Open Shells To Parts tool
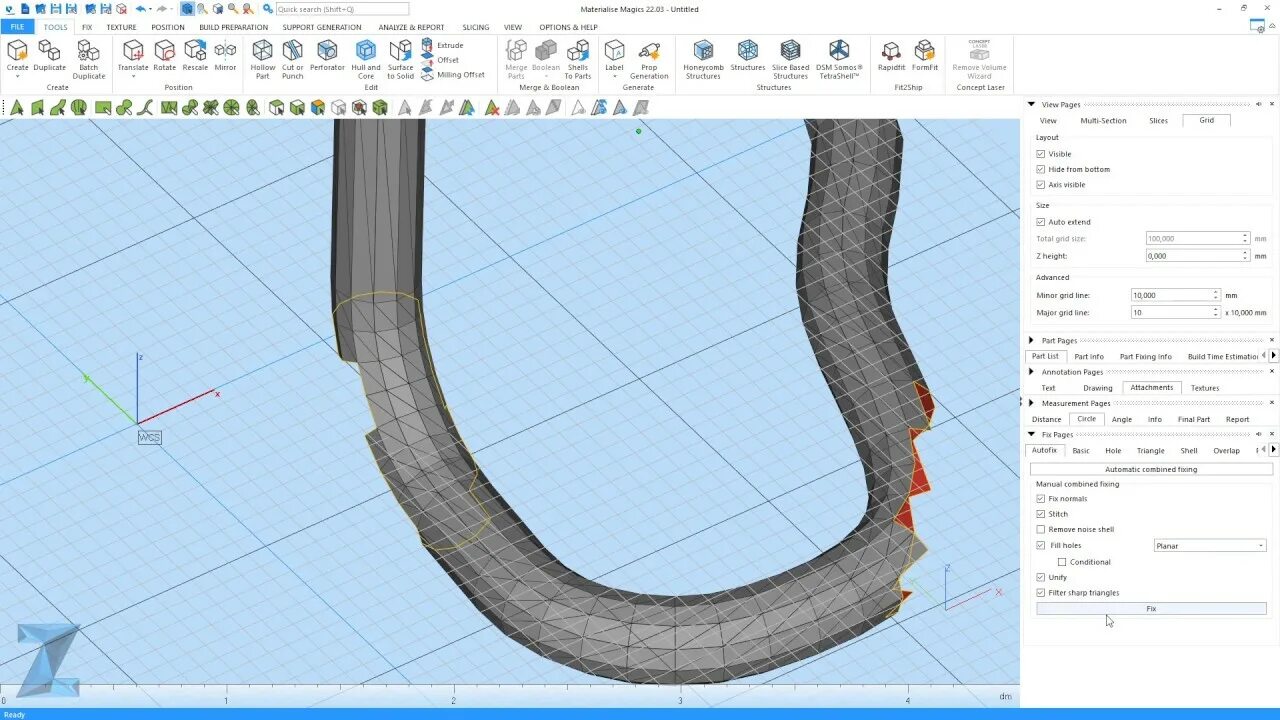The width and height of the screenshot is (1280, 720). (x=577, y=59)
